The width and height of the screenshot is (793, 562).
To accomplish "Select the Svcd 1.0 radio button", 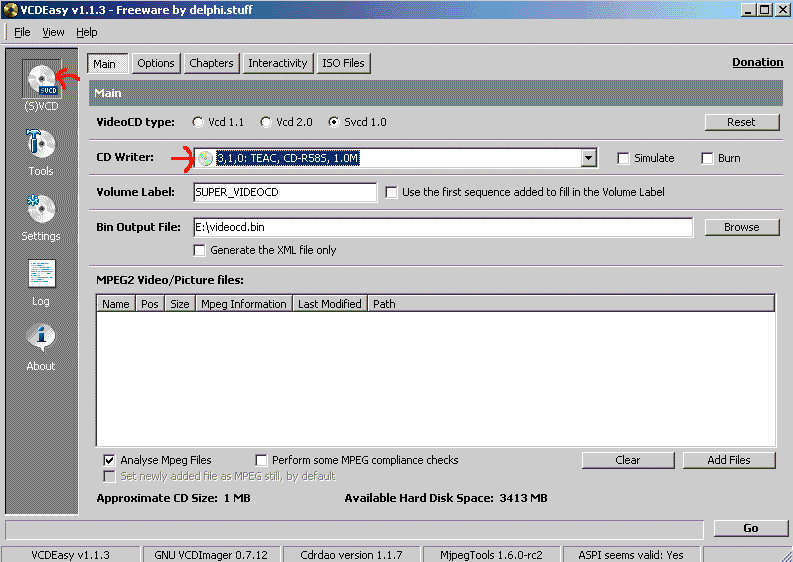I will [x=333, y=122].
